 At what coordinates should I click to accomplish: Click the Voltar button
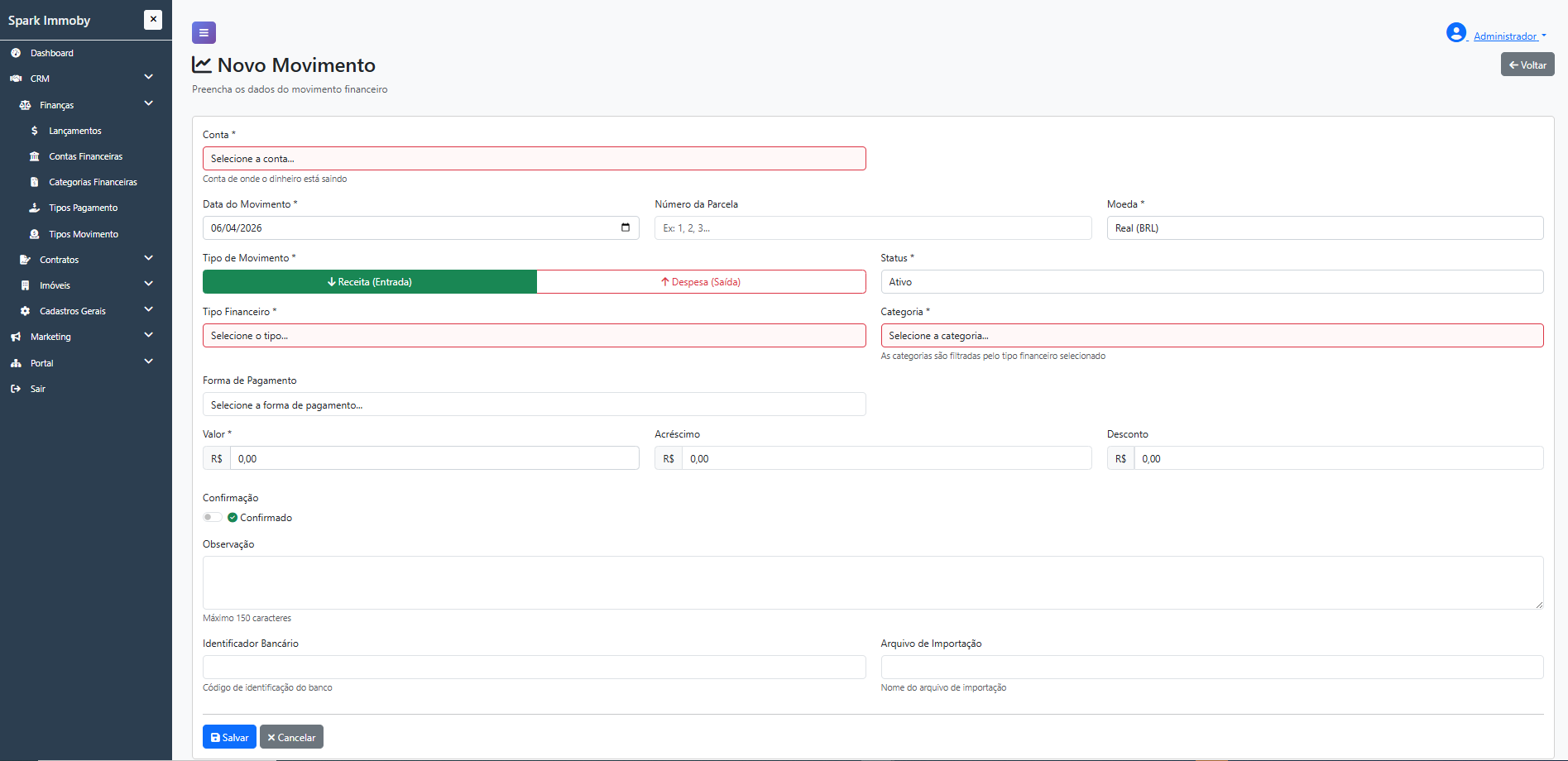point(1527,65)
